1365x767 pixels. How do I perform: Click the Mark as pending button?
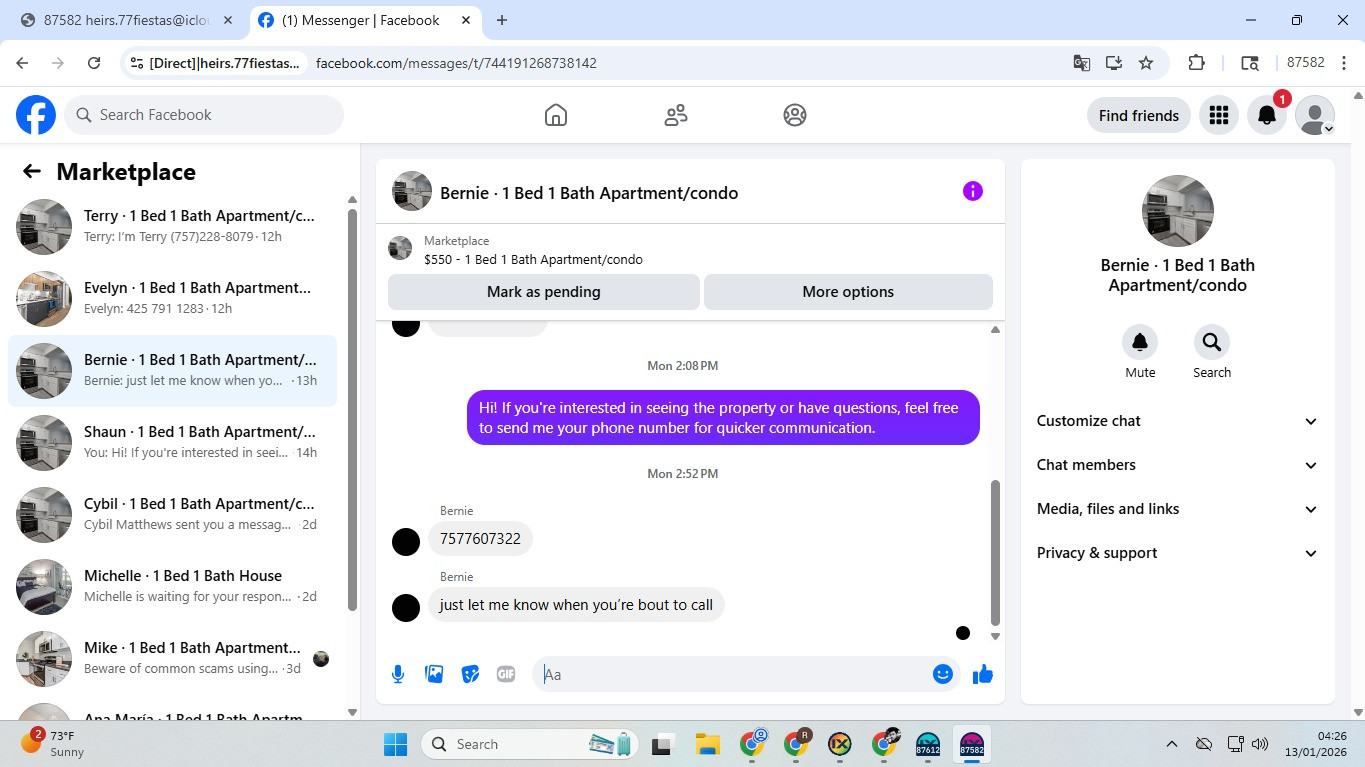[544, 292]
